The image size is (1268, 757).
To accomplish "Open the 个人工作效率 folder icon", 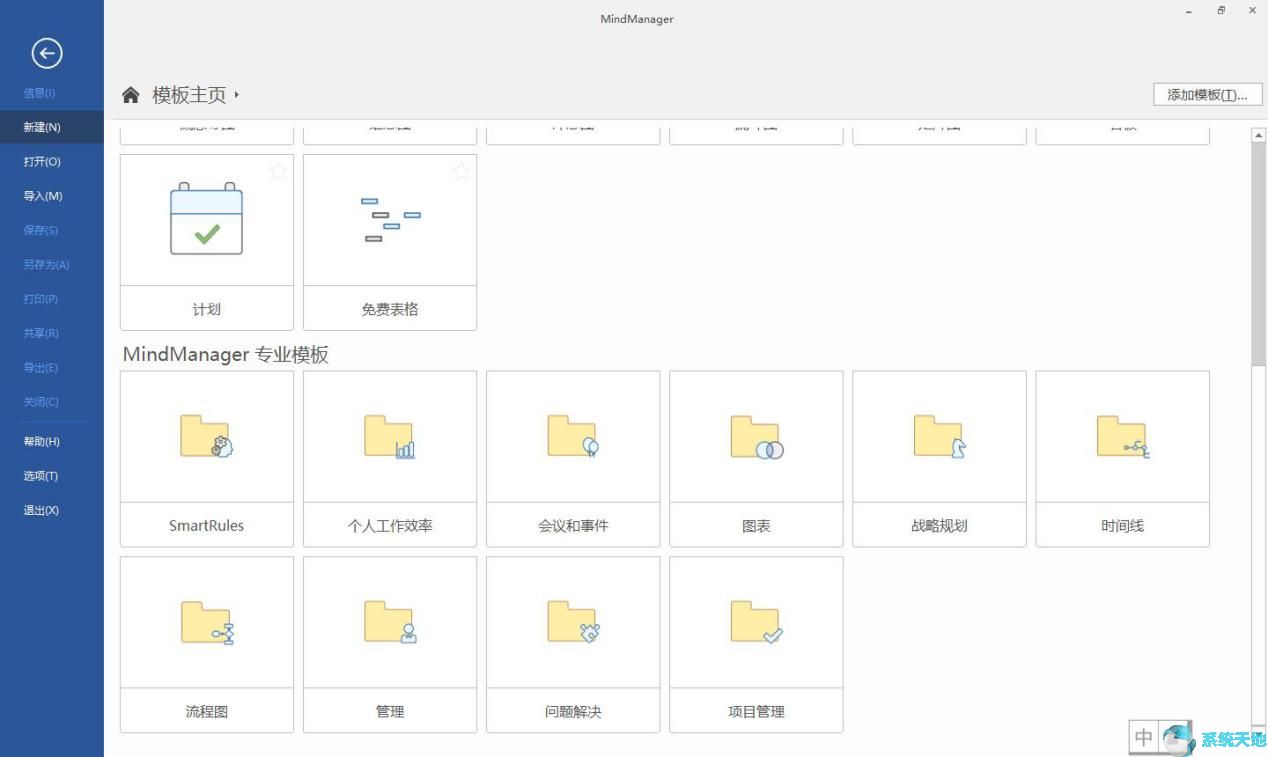I will 390,436.
